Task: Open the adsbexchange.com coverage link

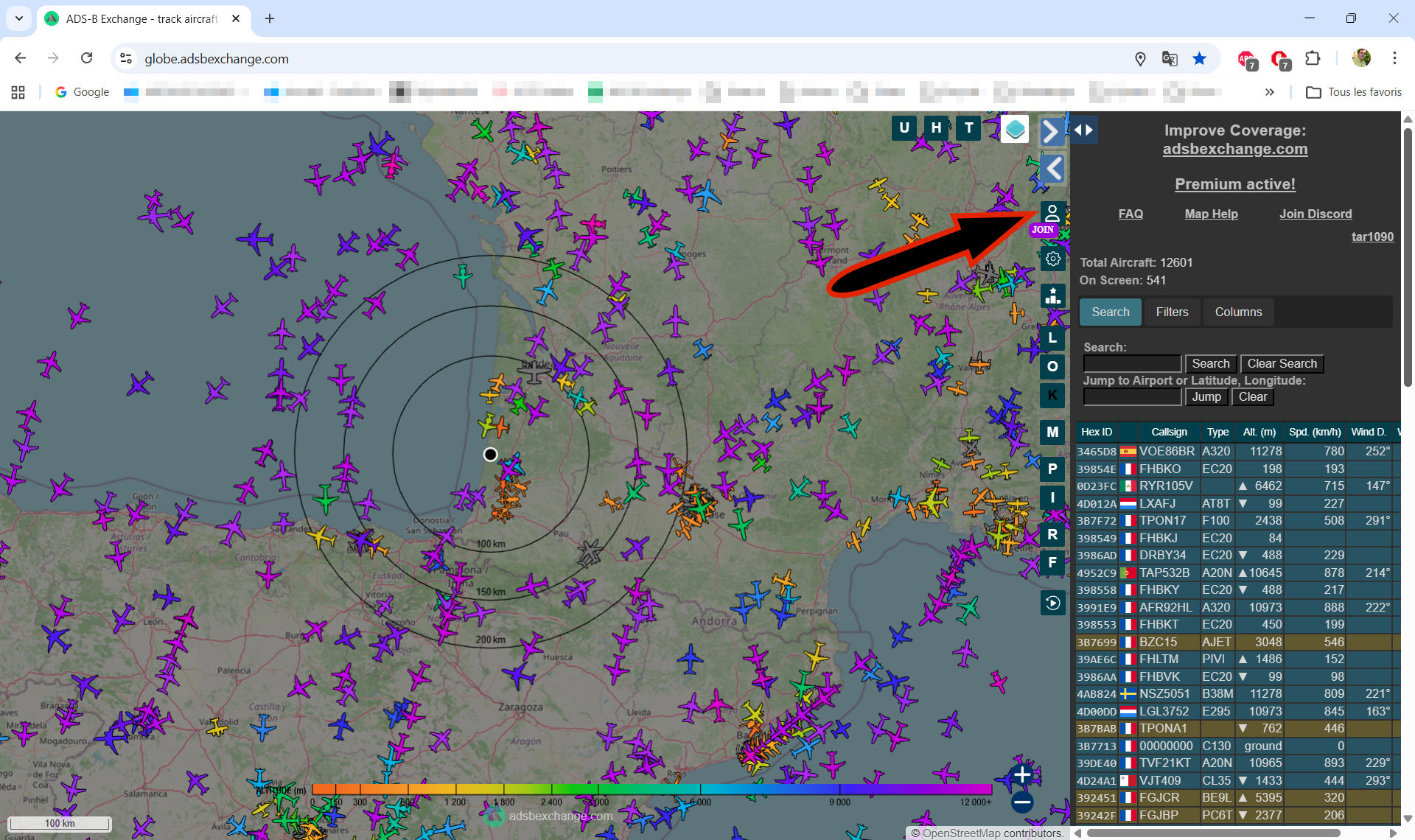Action: pyautogui.click(x=1235, y=149)
